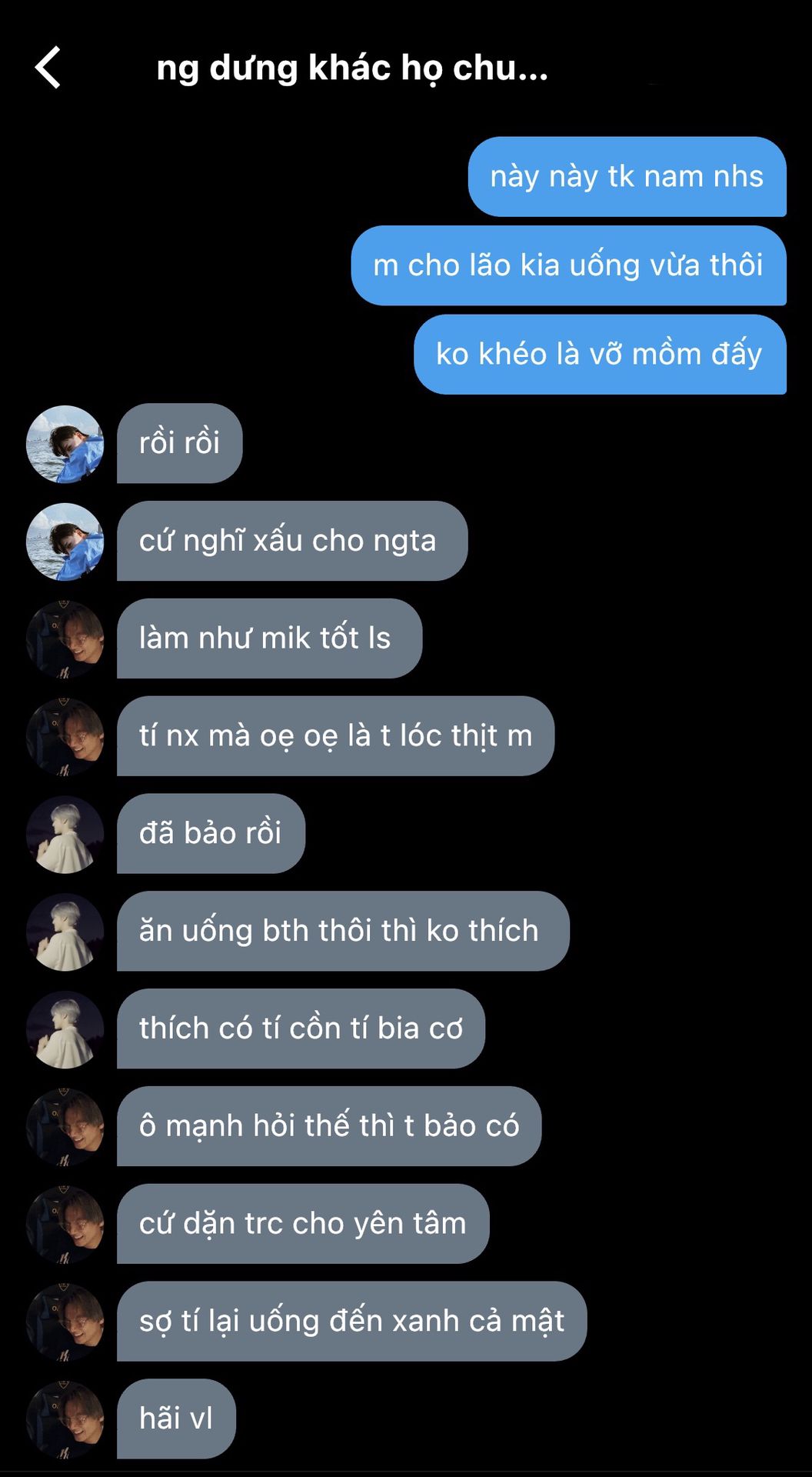The width and height of the screenshot is (812, 1477).
Task: Tap the "hãi vl" message bubble
Action: [176, 1419]
